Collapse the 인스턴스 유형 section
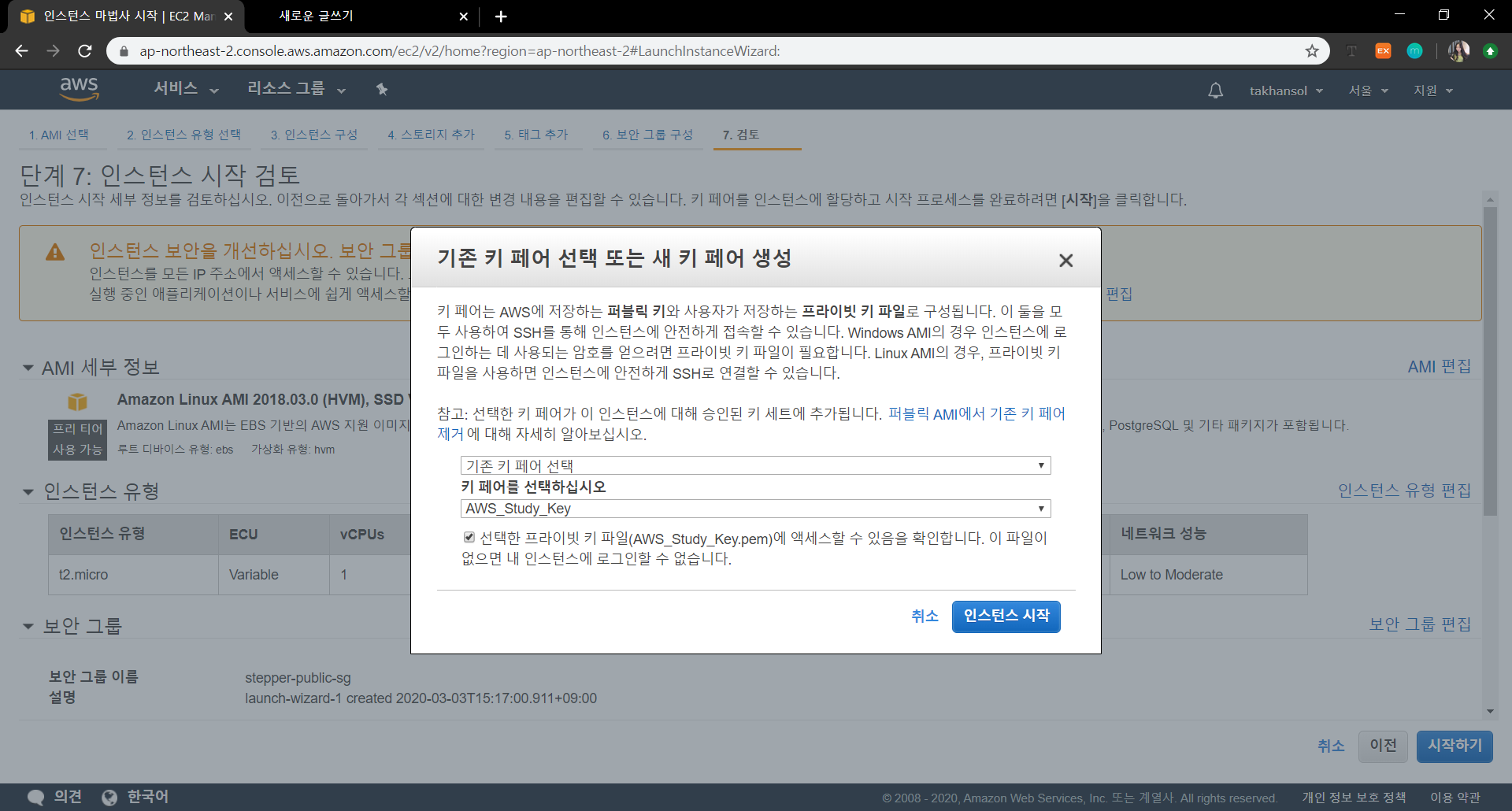1512x811 pixels. [28, 492]
